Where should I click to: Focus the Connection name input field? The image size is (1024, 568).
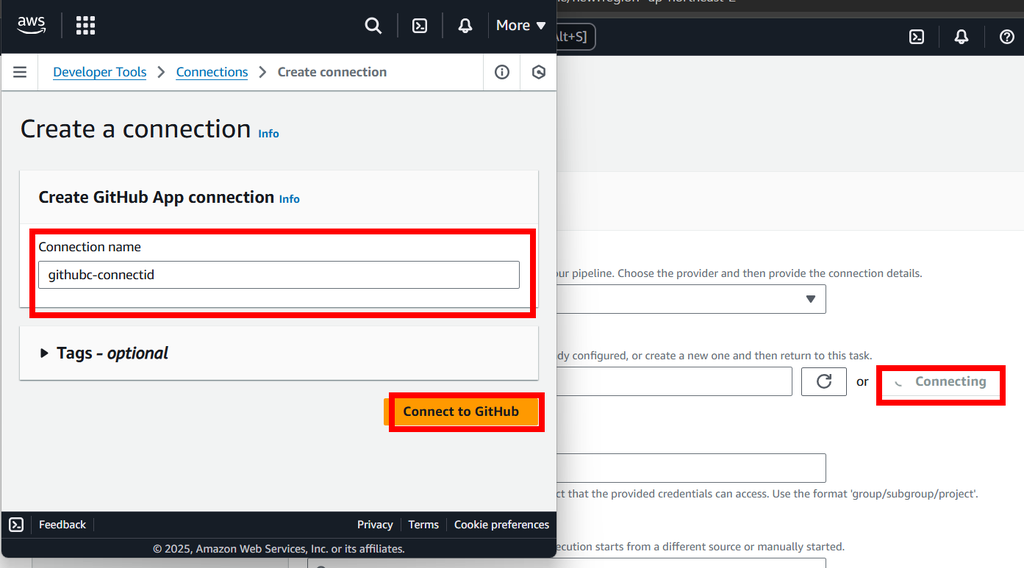(x=279, y=275)
